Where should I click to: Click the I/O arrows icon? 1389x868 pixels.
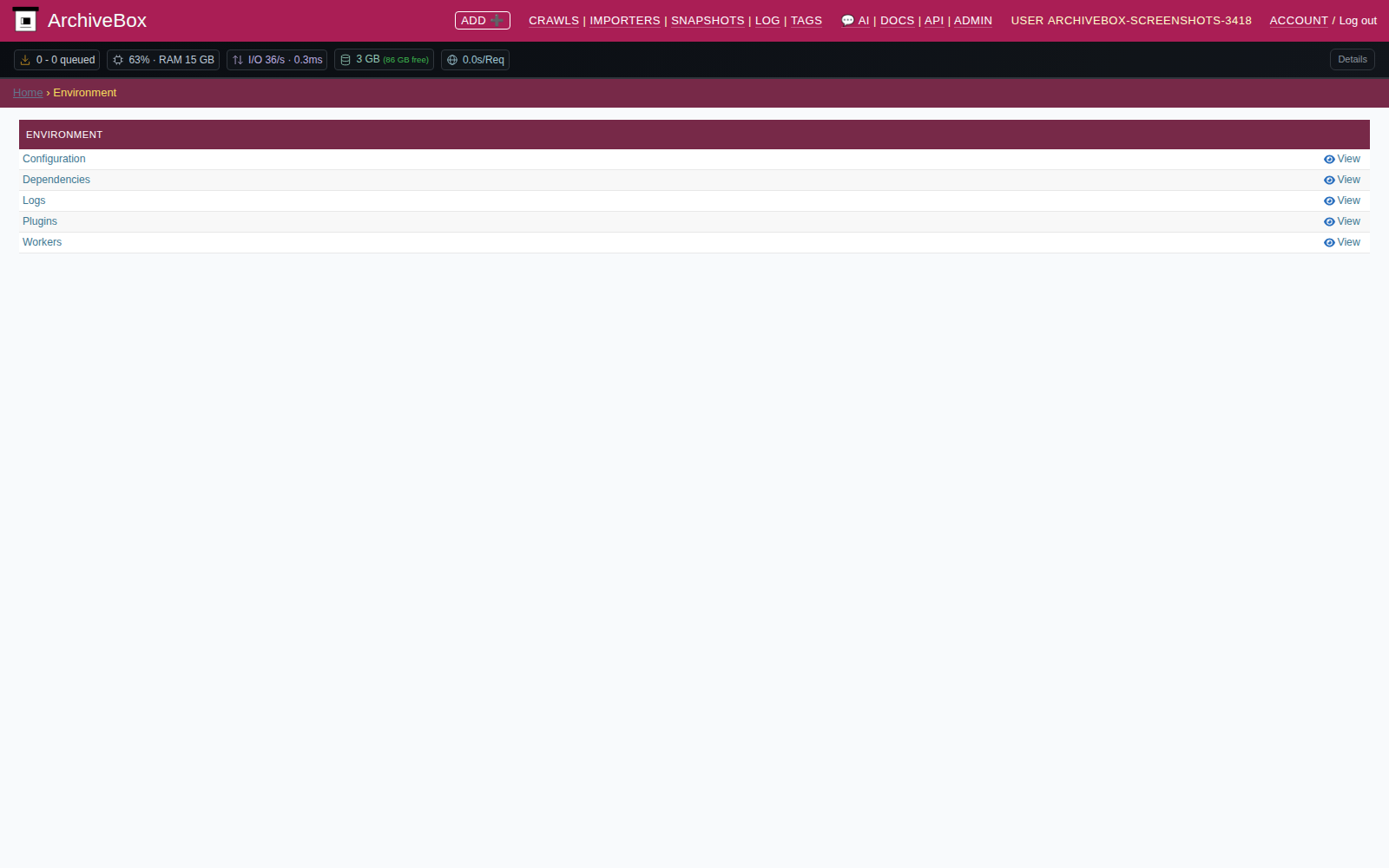[x=238, y=60]
